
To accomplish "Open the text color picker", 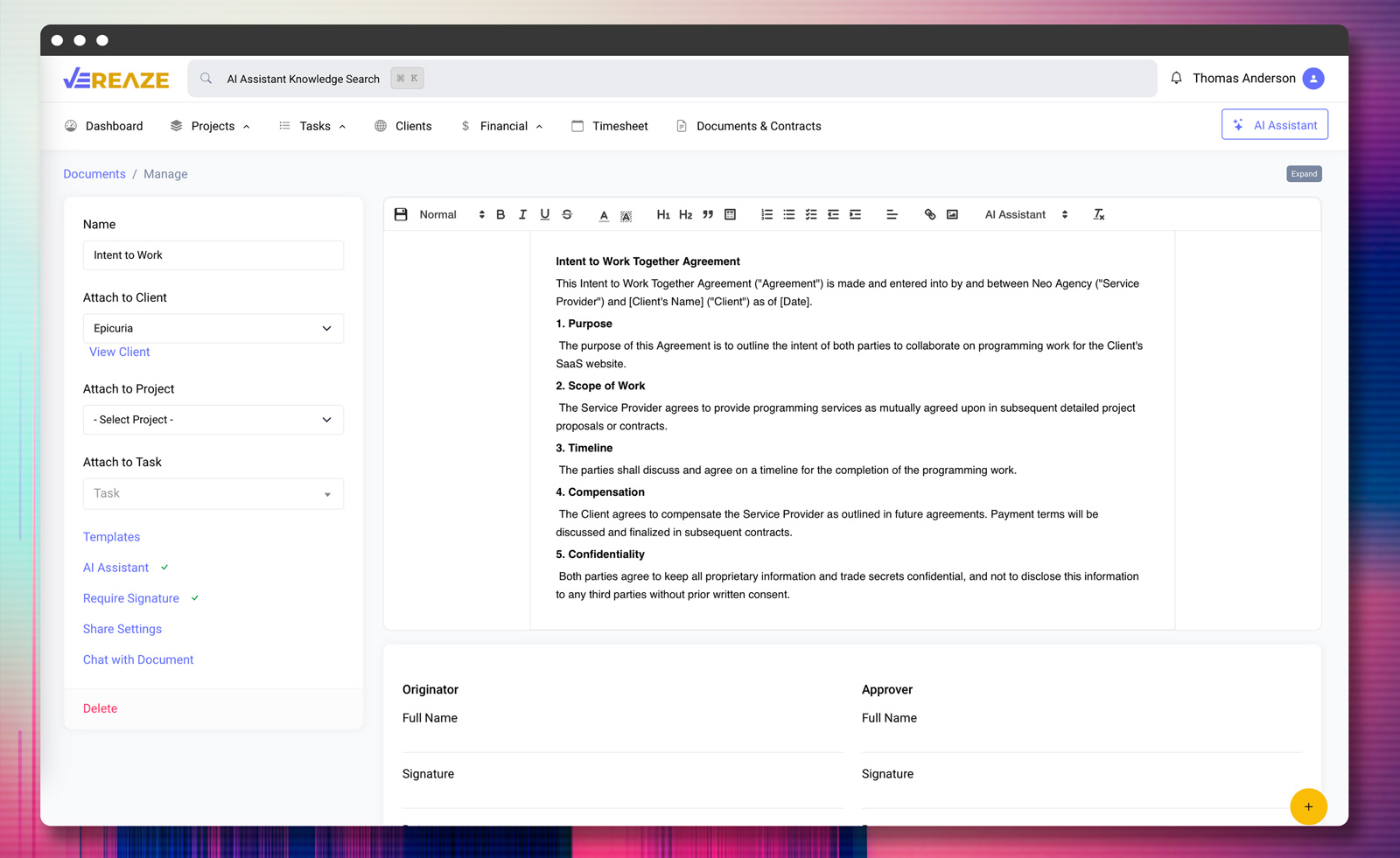I will pyautogui.click(x=604, y=214).
